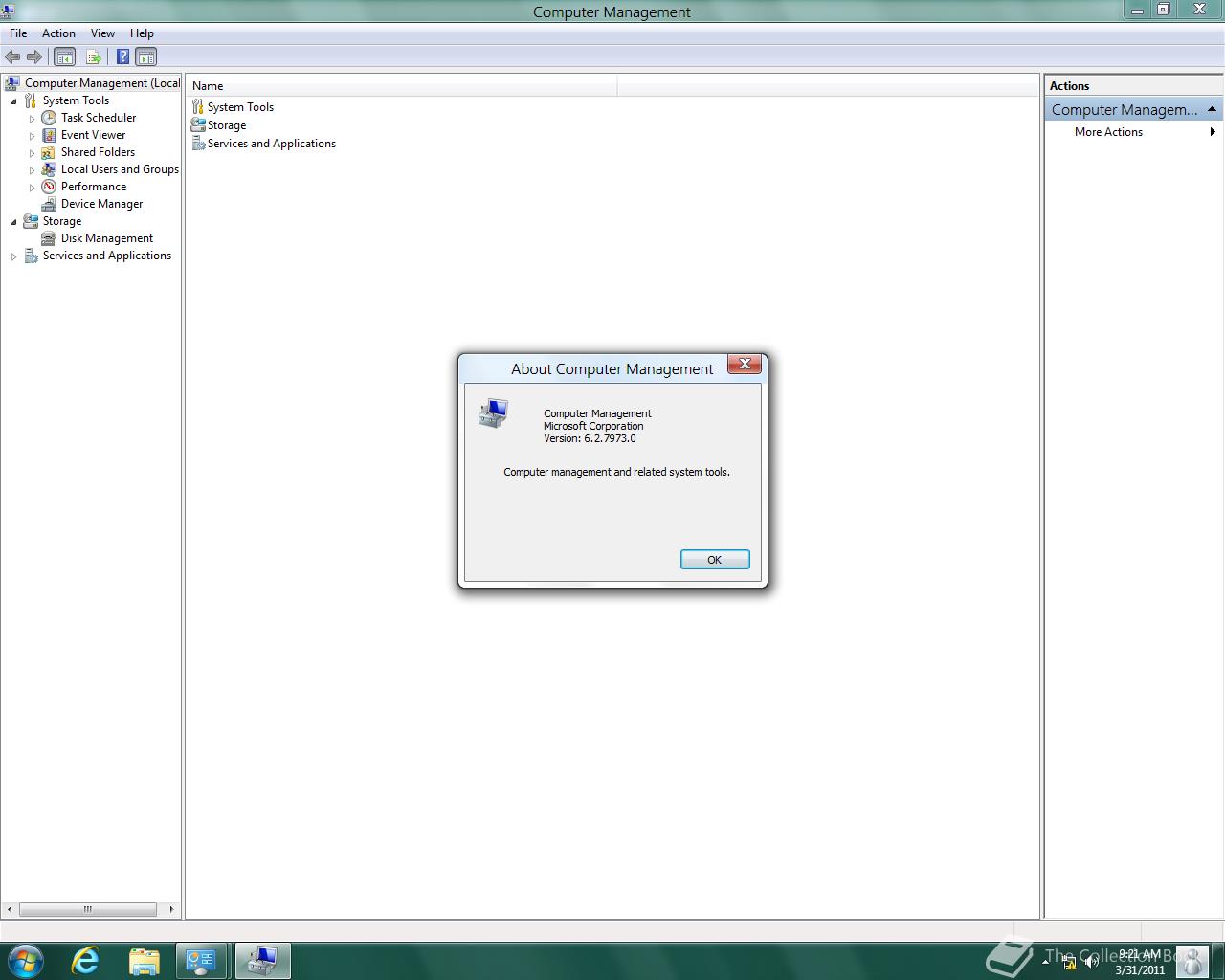Click the Back arrow toolbar icon
The height and width of the screenshot is (980, 1225).
coord(12,57)
